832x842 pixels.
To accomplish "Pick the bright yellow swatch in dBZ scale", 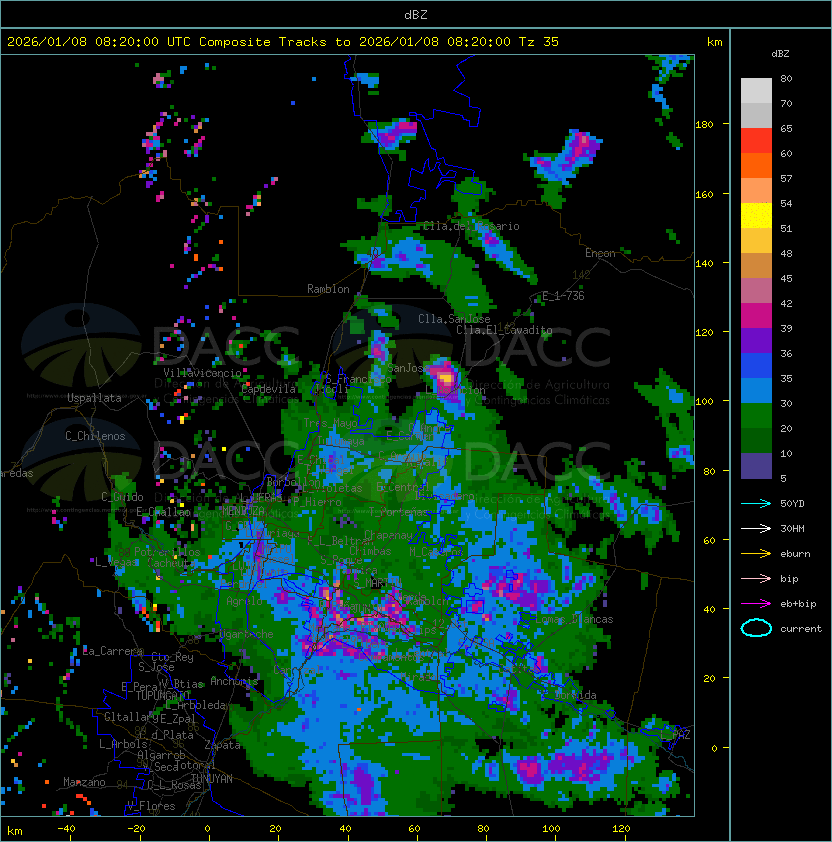I will coord(756,215).
